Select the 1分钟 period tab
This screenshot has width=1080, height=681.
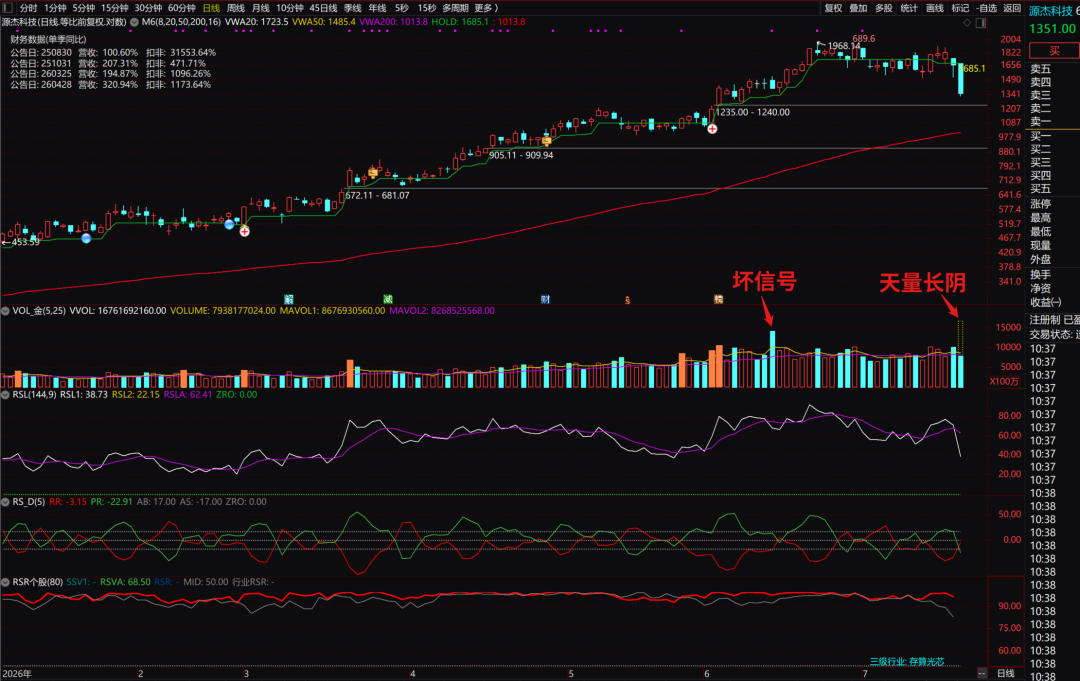[x=55, y=8]
